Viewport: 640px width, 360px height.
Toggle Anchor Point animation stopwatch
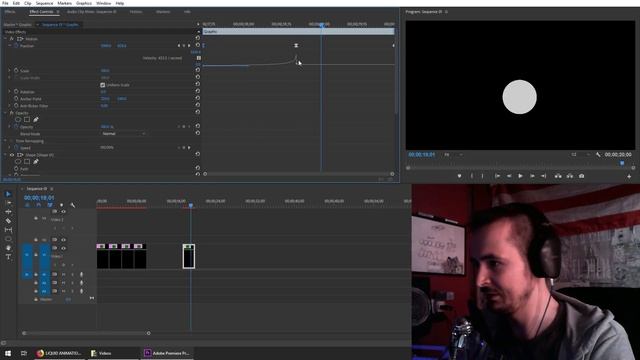[16, 99]
